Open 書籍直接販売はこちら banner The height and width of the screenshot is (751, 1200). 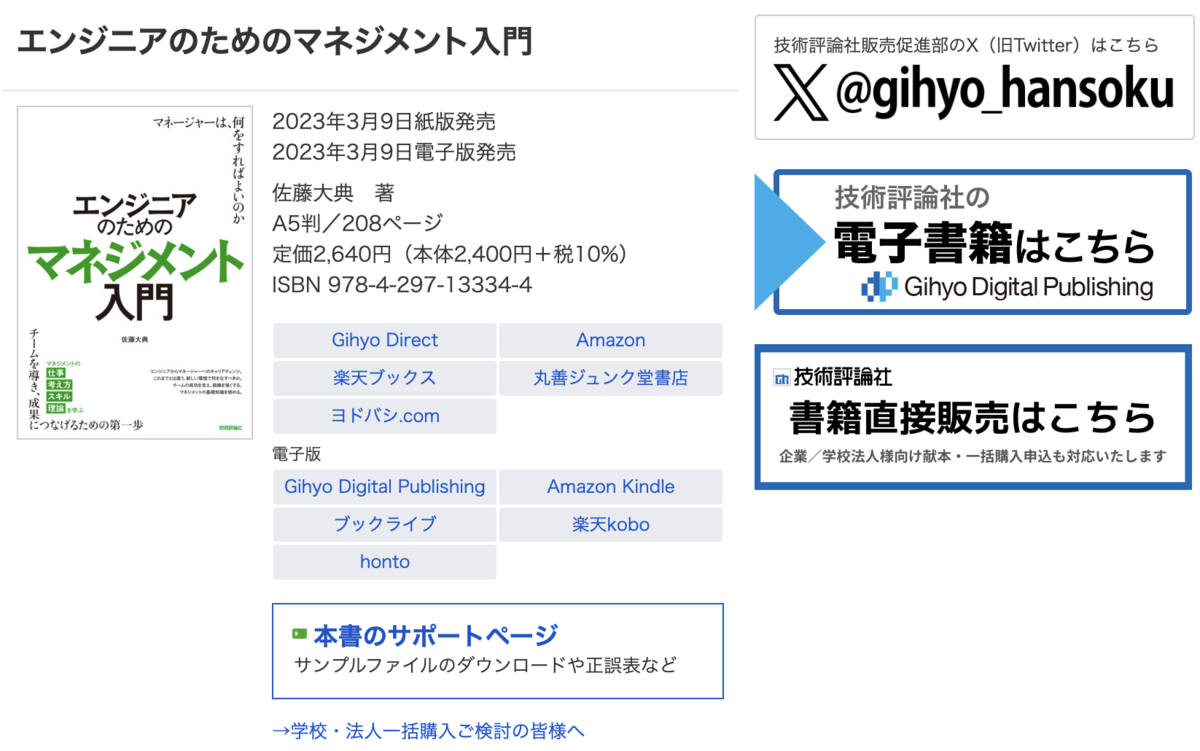point(973,417)
